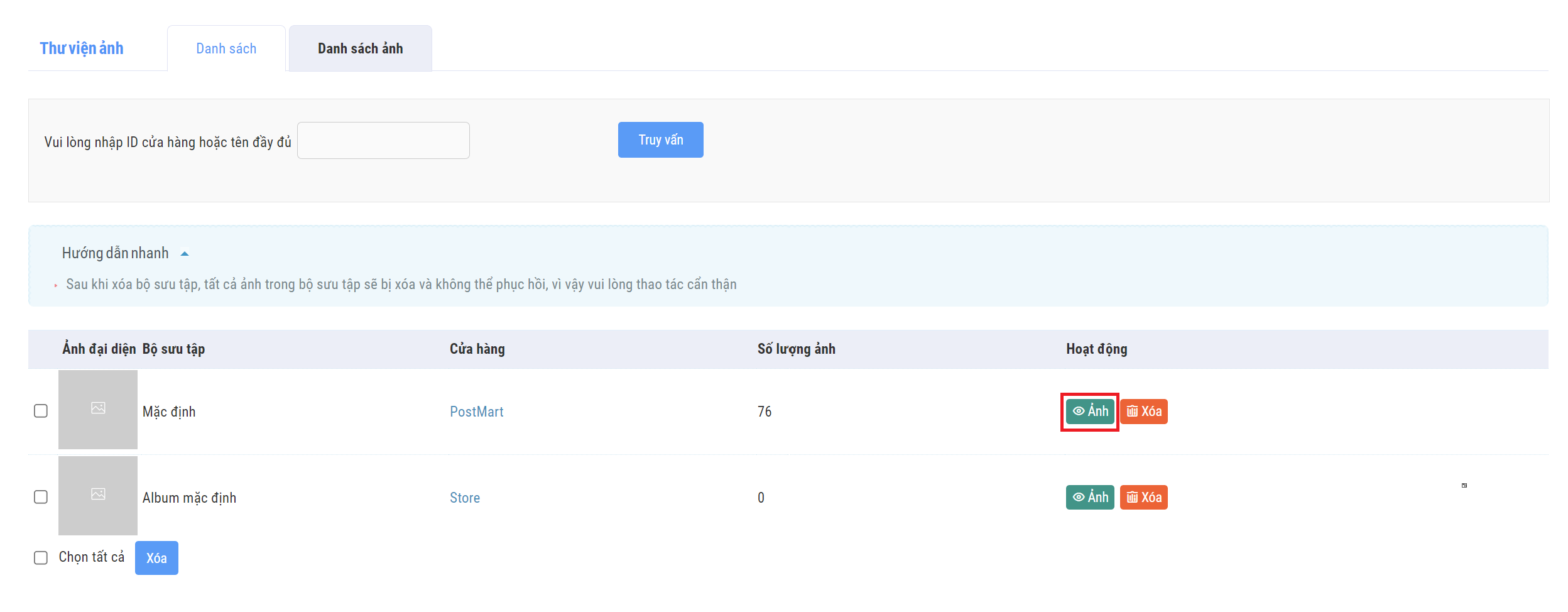Open the PostMart store link
This screenshot has height=612, width=1568.
coord(476,412)
